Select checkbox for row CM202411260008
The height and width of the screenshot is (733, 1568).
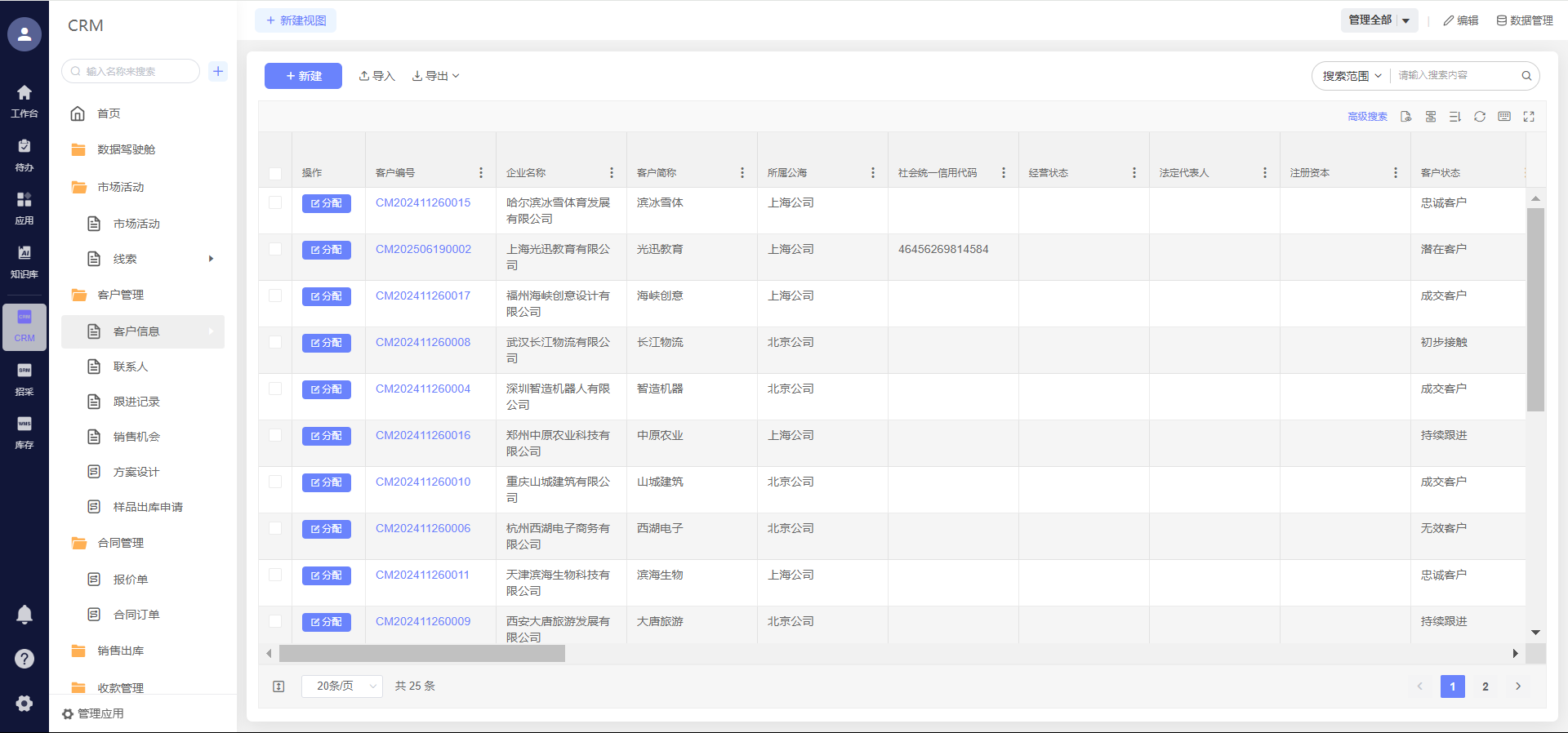275,343
